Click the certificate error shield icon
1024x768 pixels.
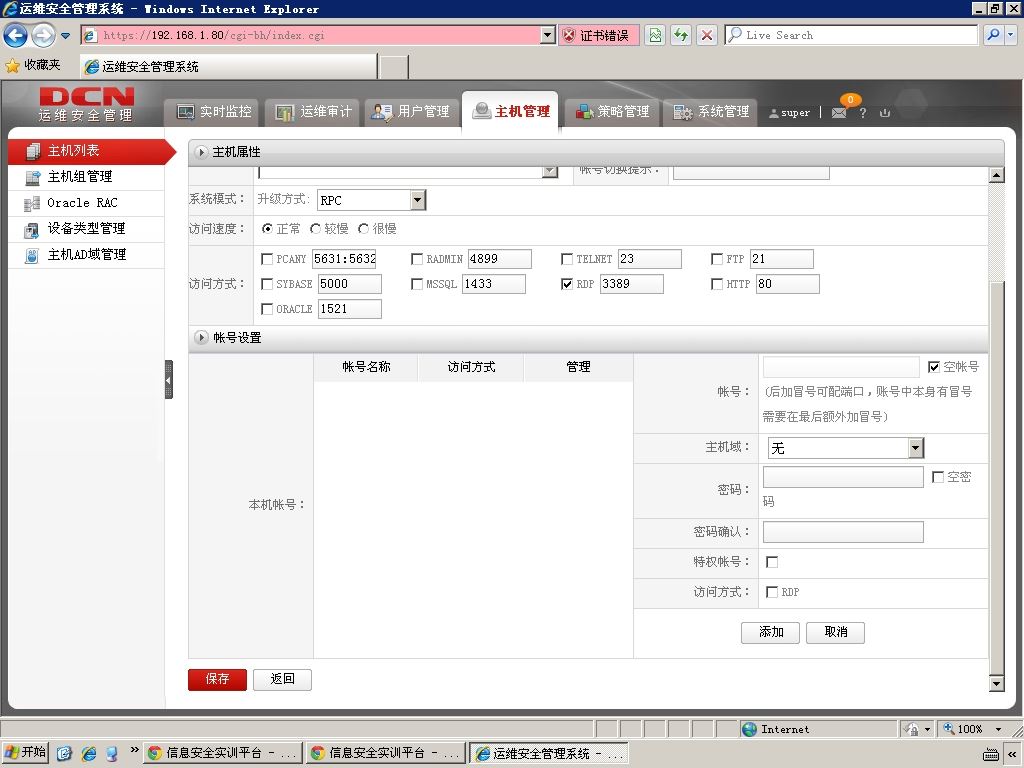coord(569,35)
